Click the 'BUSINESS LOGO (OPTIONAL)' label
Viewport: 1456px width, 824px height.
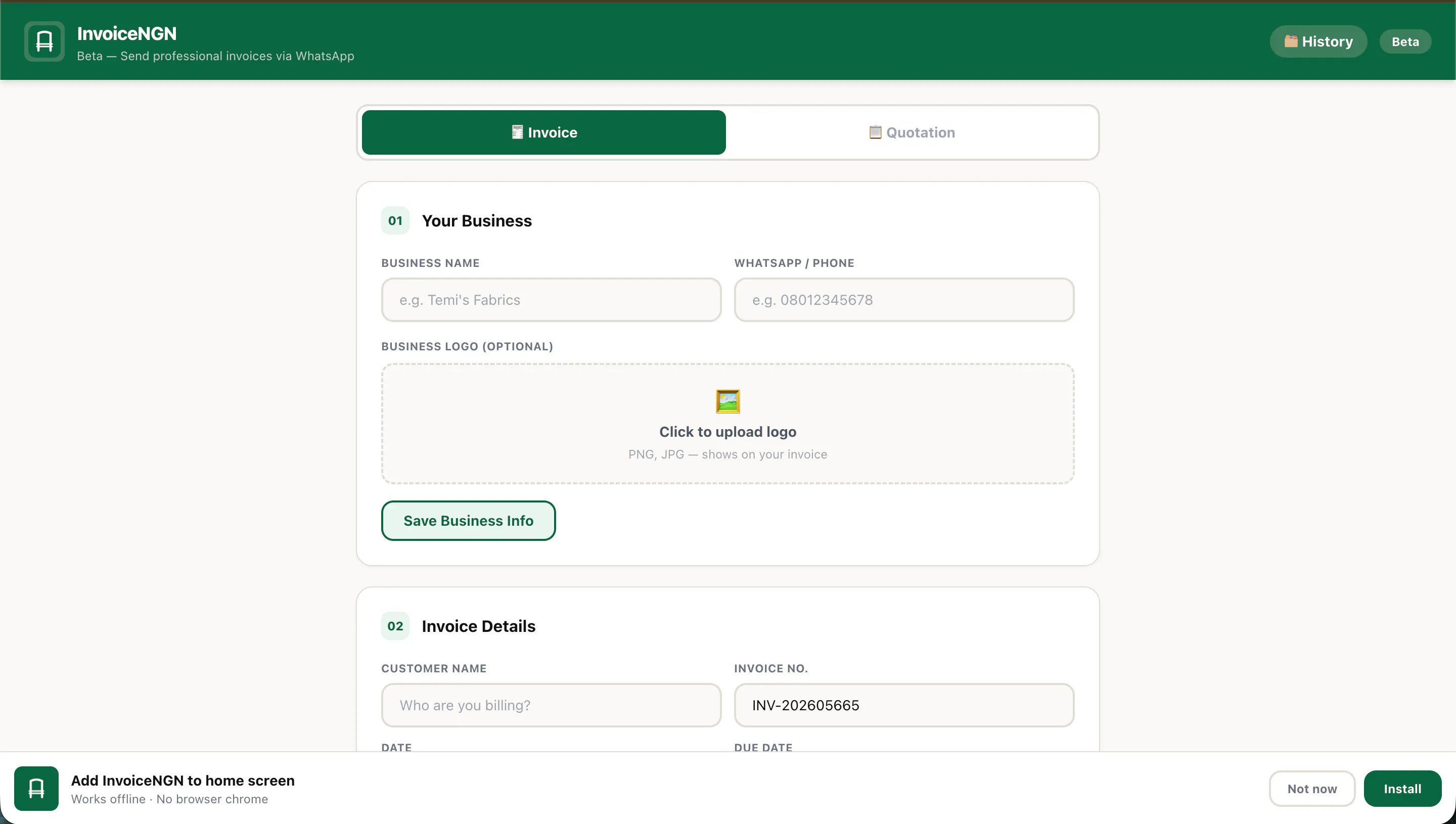468,346
